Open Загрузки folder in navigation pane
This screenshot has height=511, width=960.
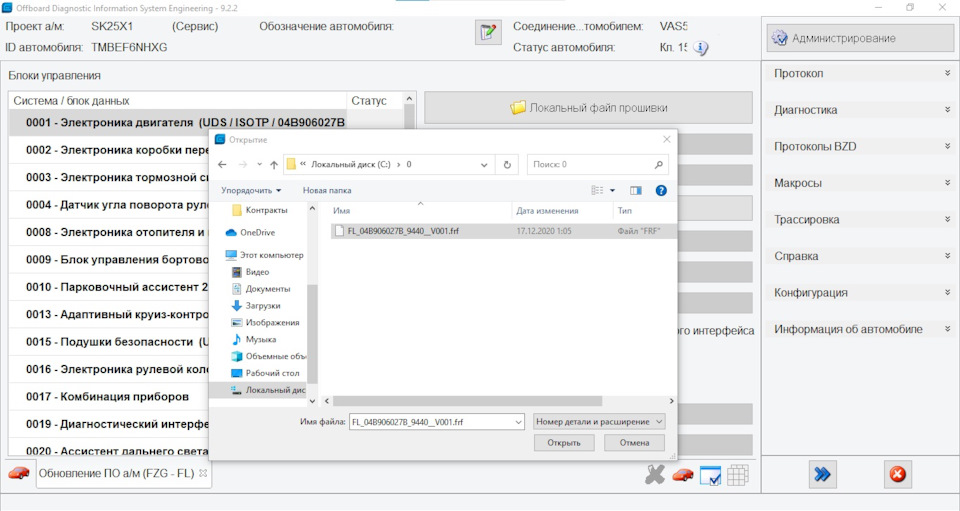point(256,305)
